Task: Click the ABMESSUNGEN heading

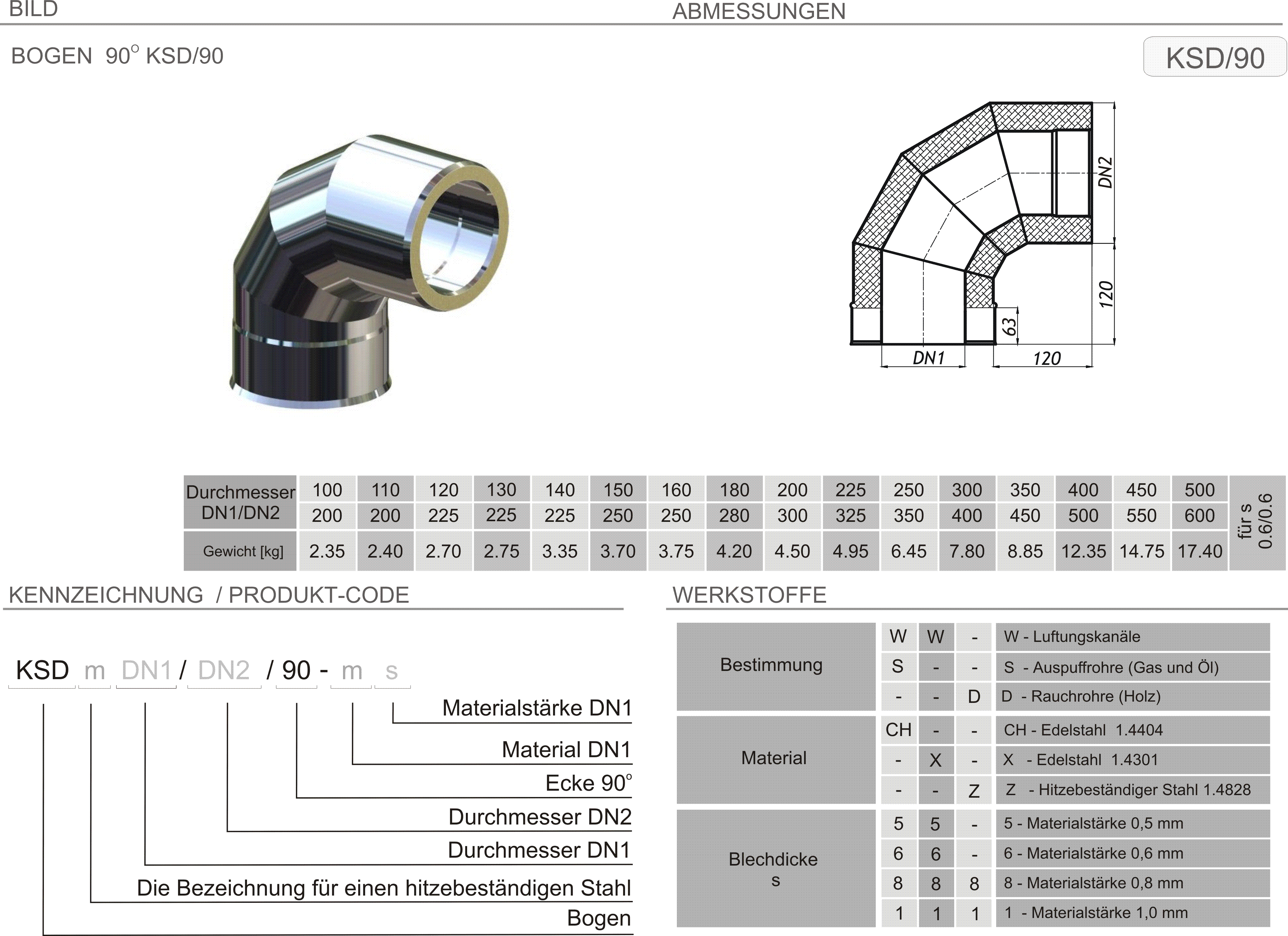Action: pos(759,11)
